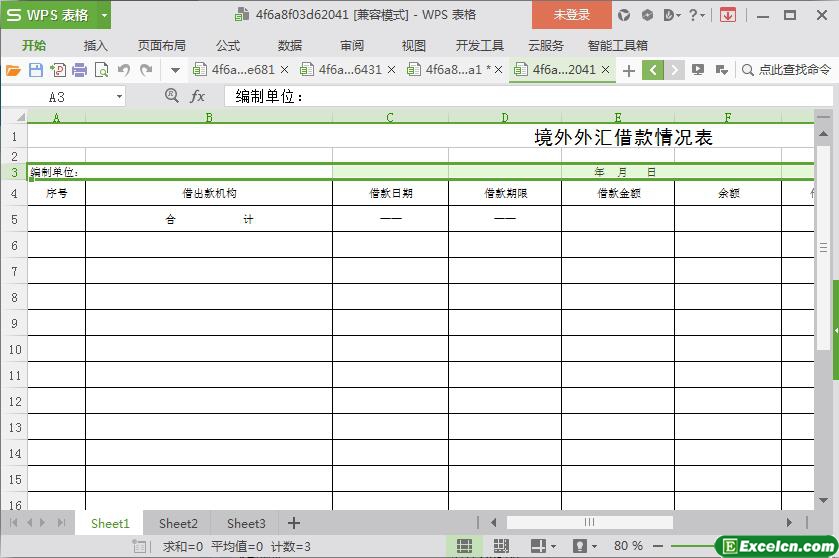Open the help question mark dropdown
Screen dimensions: 839x558
click(x=696, y=15)
